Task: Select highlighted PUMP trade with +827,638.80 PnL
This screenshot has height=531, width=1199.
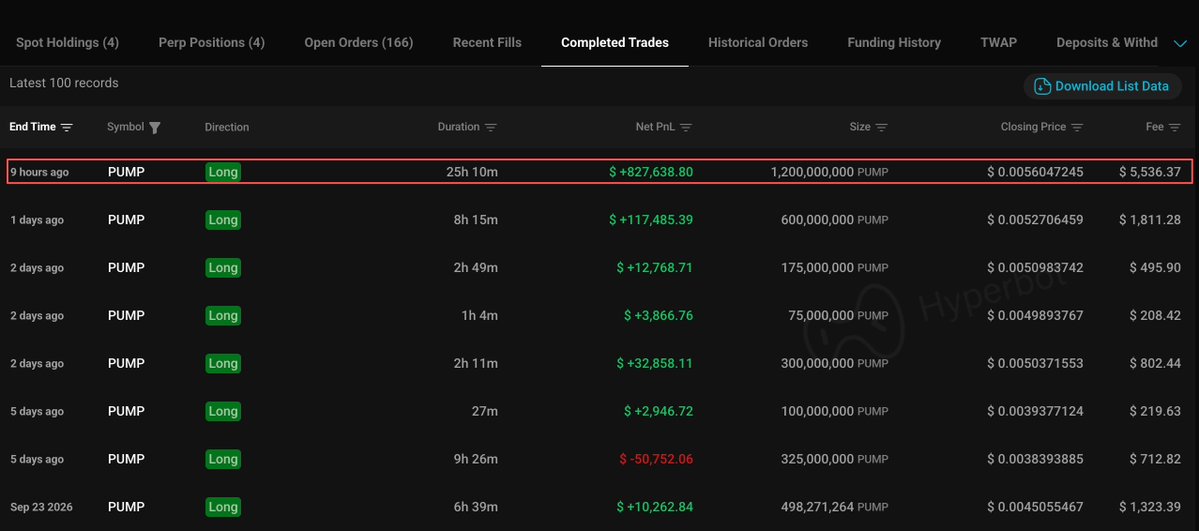Action: 600,172
